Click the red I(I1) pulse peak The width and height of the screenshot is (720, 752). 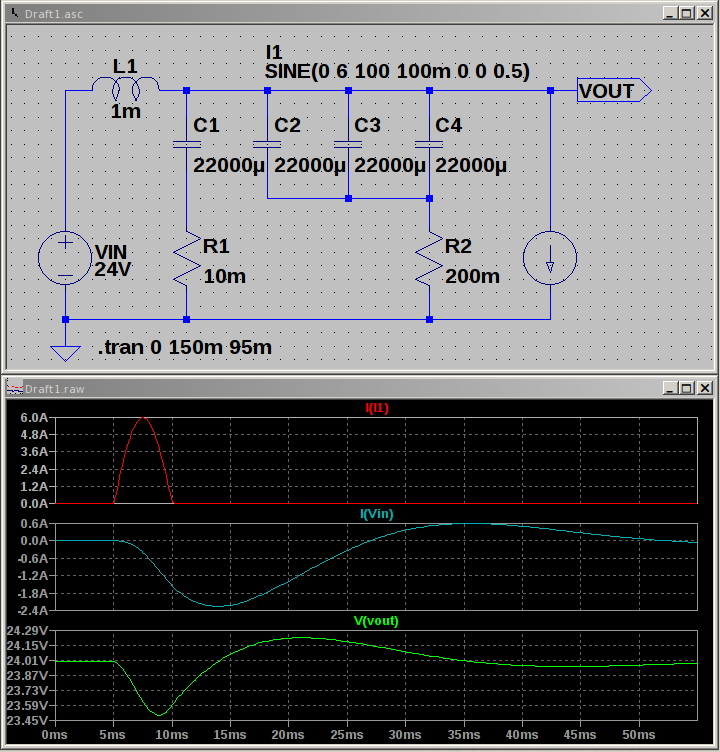coord(143,418)
